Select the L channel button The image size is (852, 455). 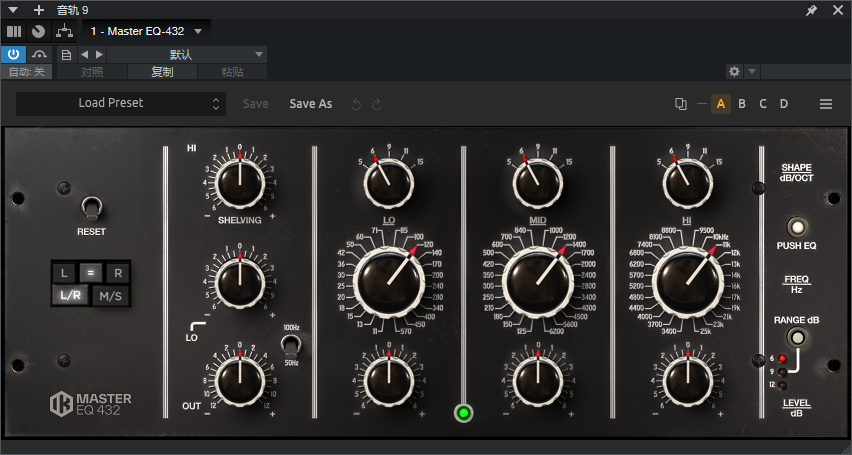tap(64, 273)
